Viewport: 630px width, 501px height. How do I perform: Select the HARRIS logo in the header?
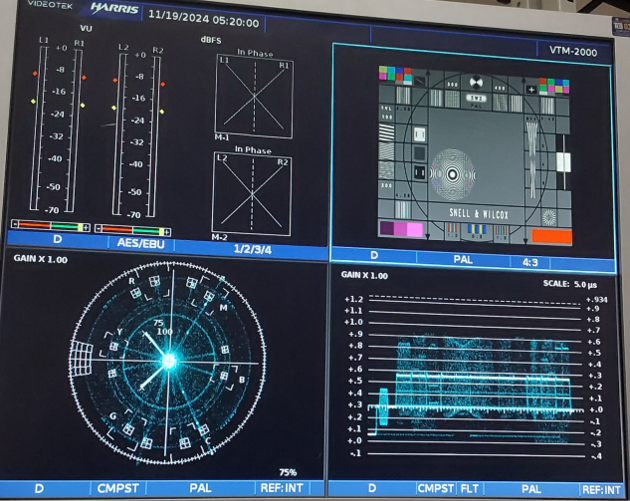(114, 8)
